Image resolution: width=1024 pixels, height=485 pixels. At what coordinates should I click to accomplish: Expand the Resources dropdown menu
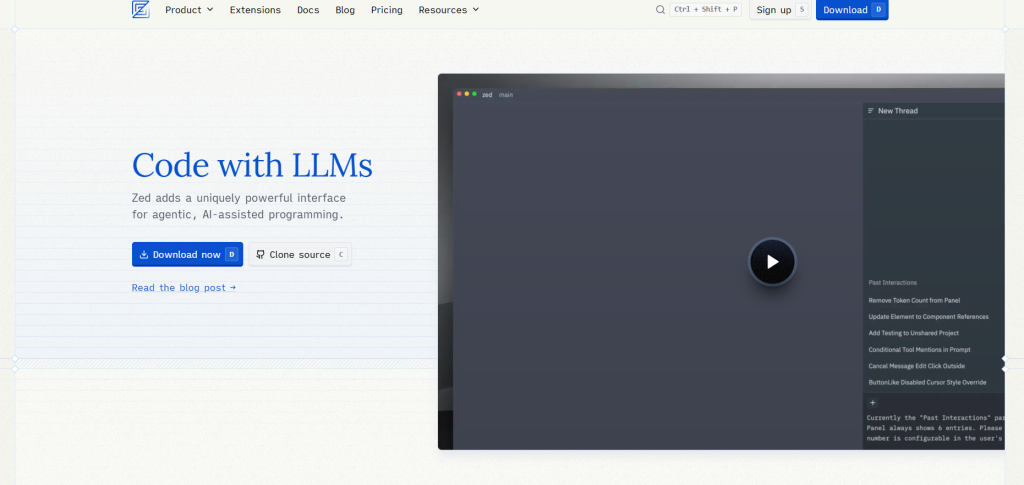click(x=448, y=10)
